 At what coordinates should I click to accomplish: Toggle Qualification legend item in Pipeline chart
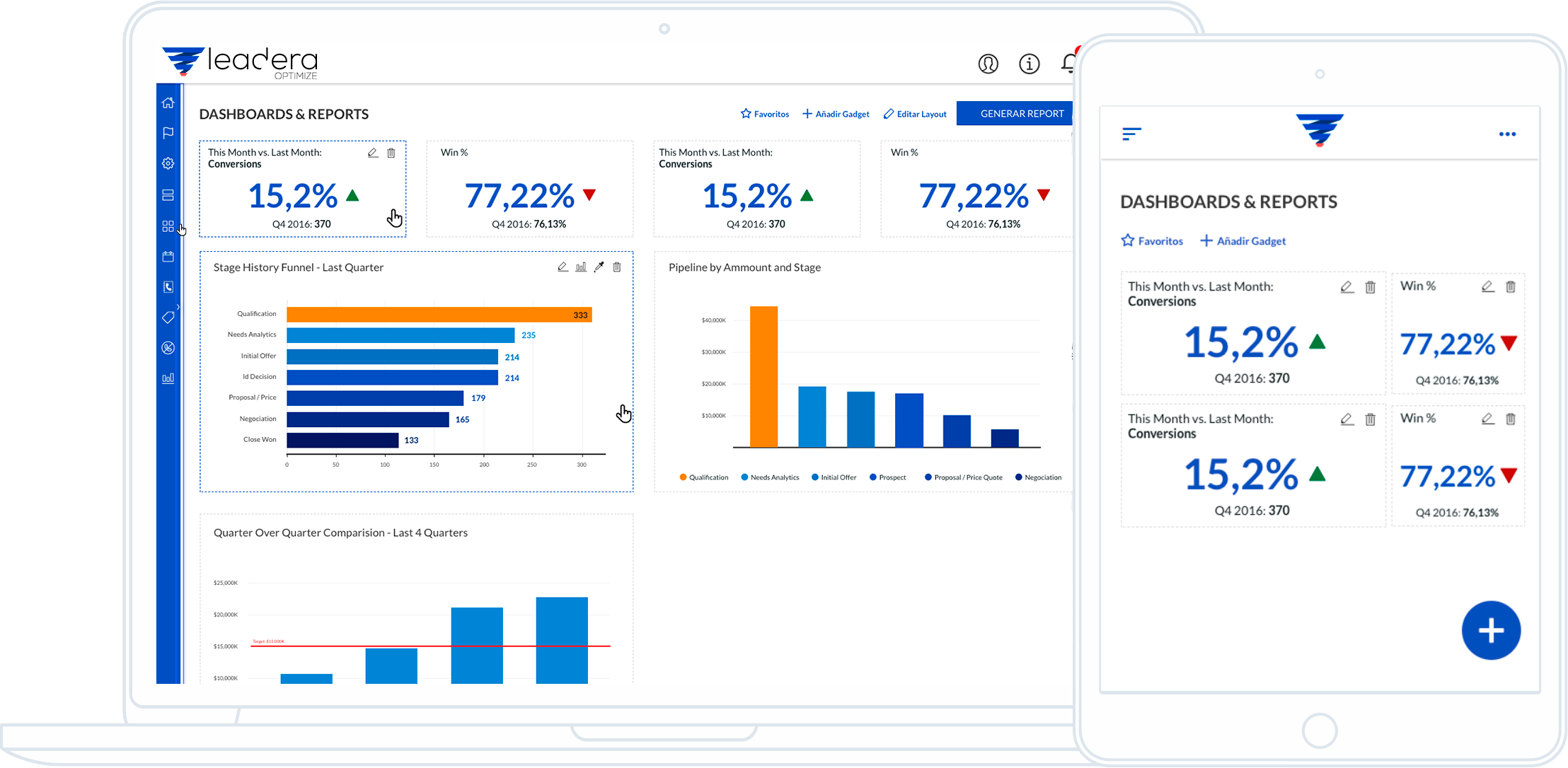coord(704,477)
